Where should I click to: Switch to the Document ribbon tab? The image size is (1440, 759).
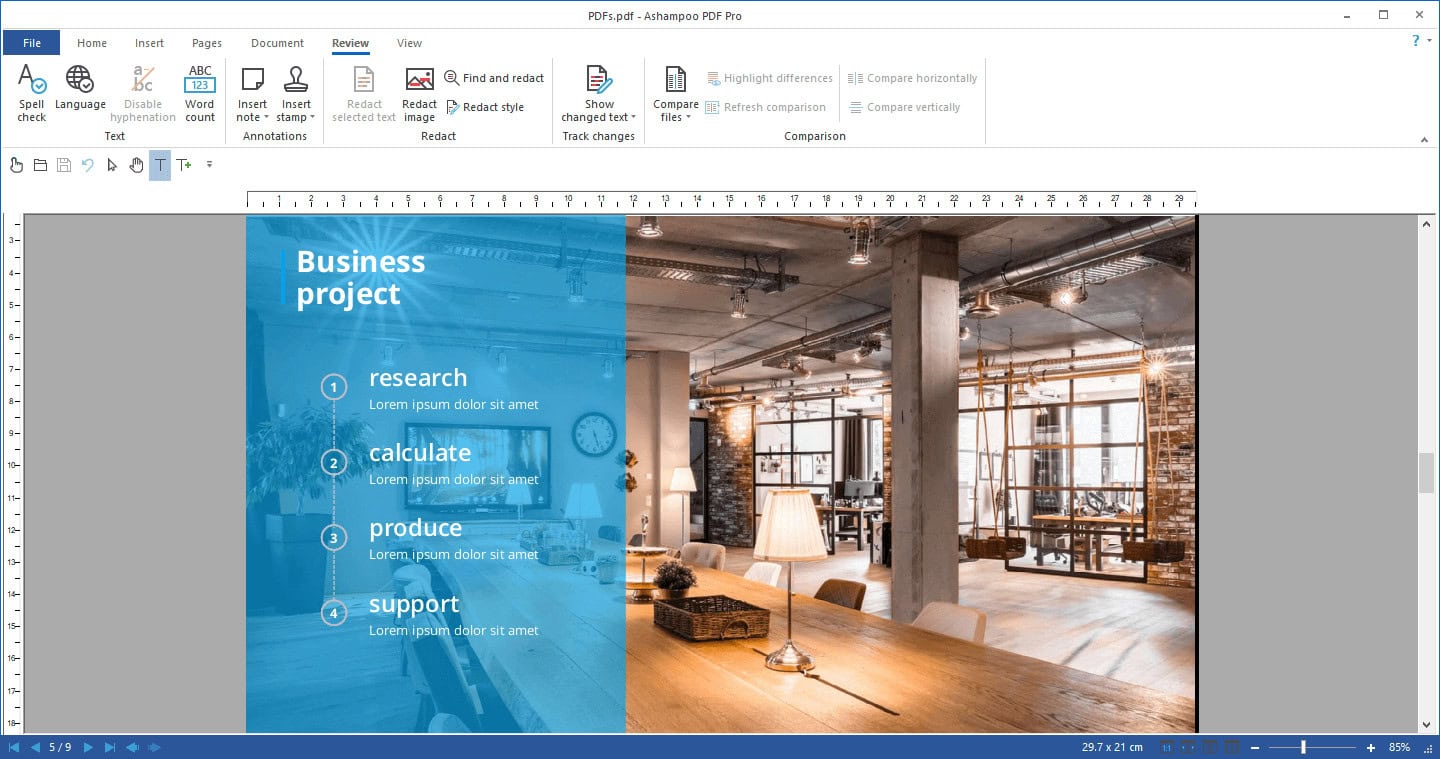[x=277, y=43]
